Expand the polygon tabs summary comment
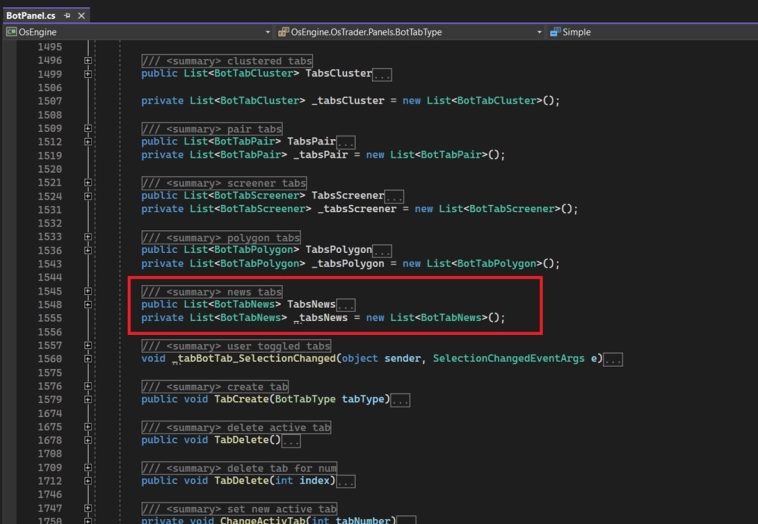This screenshot has width=758, height=524. [x=88, y=238]
